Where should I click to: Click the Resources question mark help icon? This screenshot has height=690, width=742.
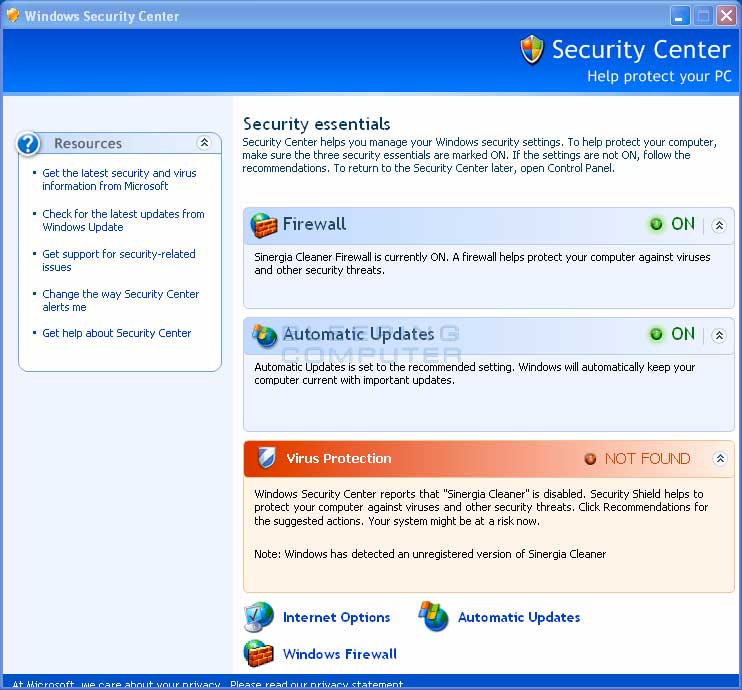coord(29,144)
